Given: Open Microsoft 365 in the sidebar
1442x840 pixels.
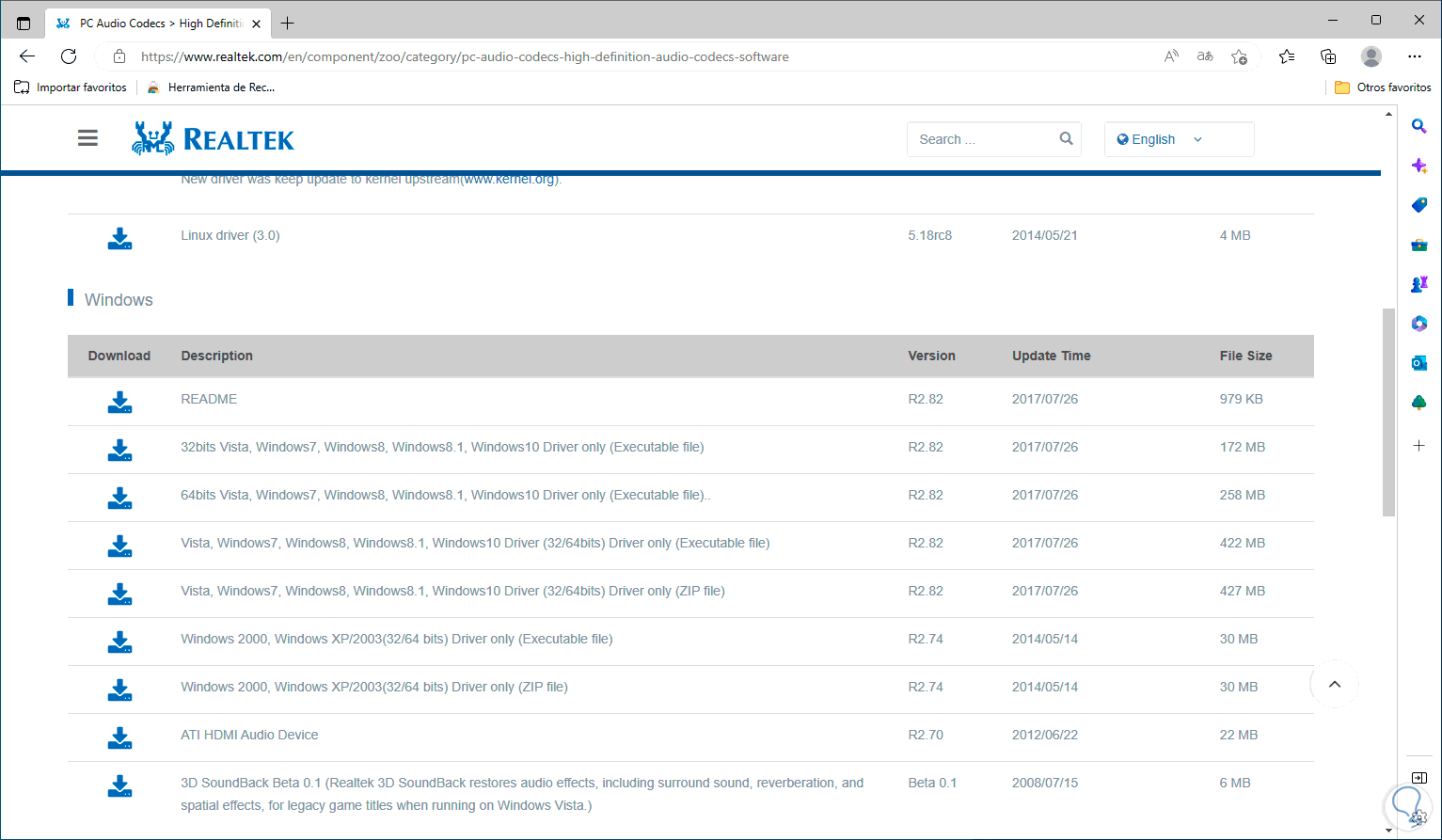Looking at the screenshot, I should pyautogui.click(x=1419, y=324).
